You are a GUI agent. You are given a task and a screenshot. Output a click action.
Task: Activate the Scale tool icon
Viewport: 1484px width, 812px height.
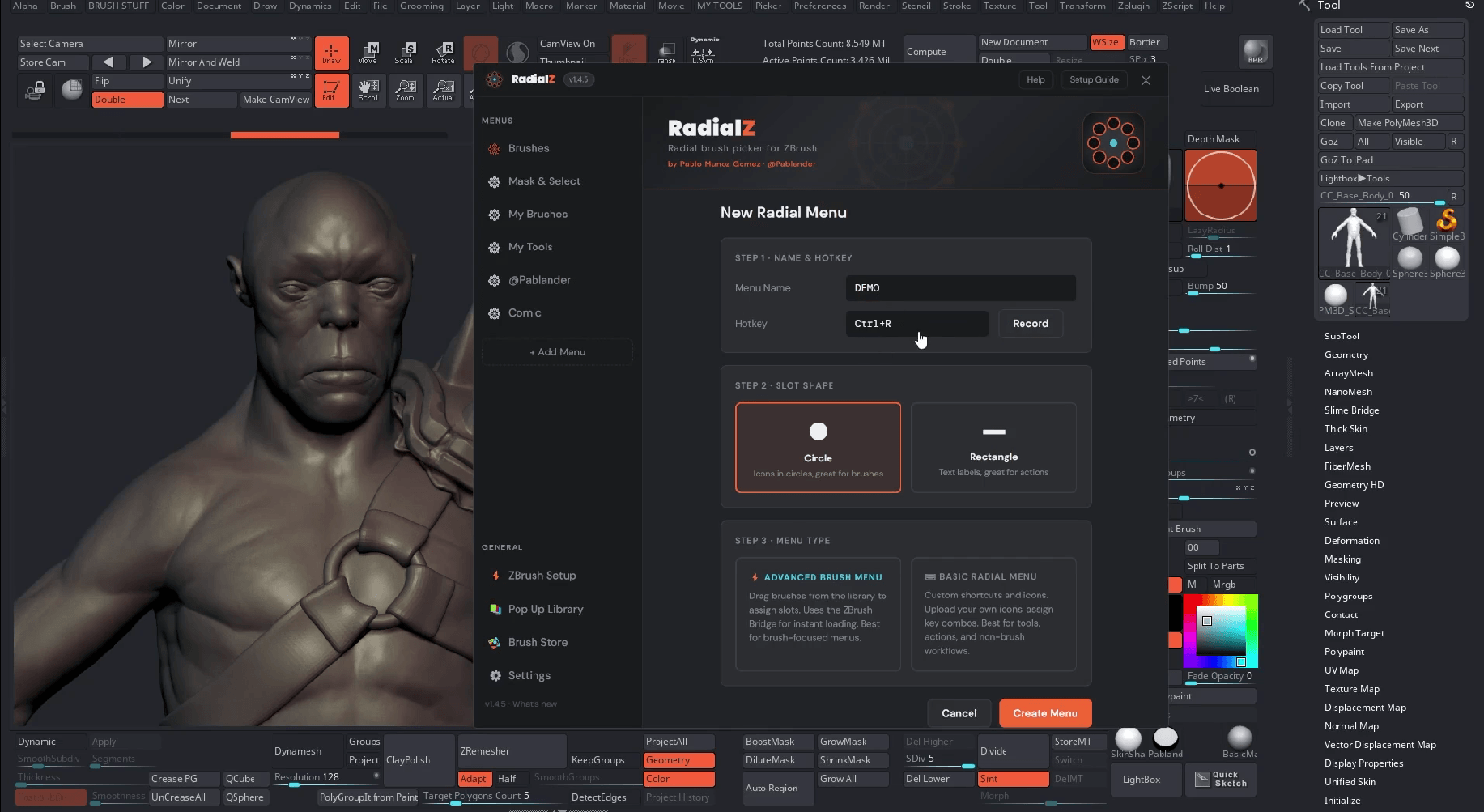405,53
